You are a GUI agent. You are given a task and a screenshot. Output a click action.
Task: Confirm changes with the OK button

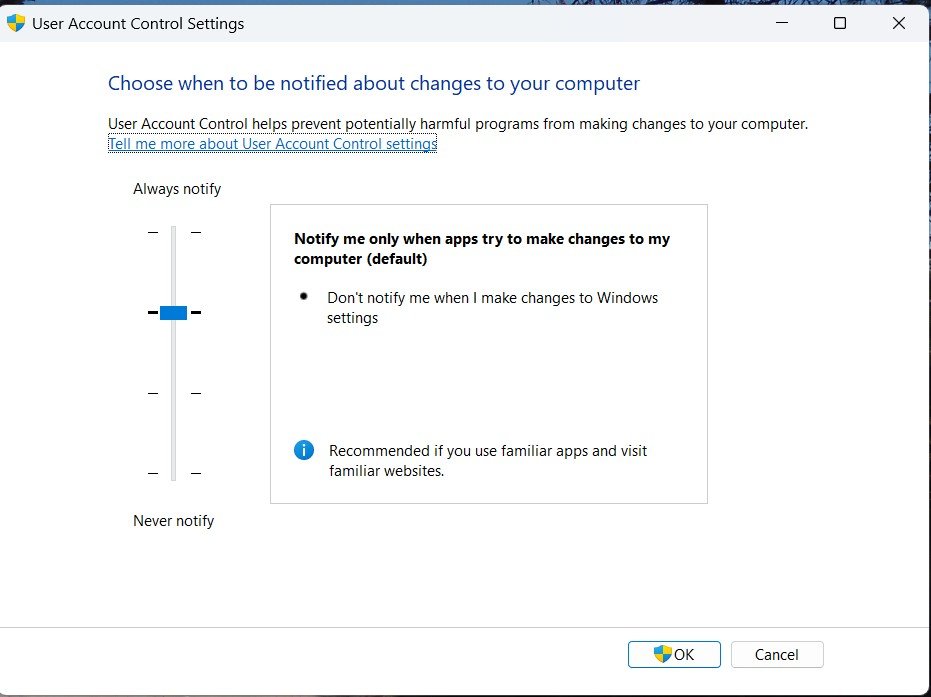674,654
